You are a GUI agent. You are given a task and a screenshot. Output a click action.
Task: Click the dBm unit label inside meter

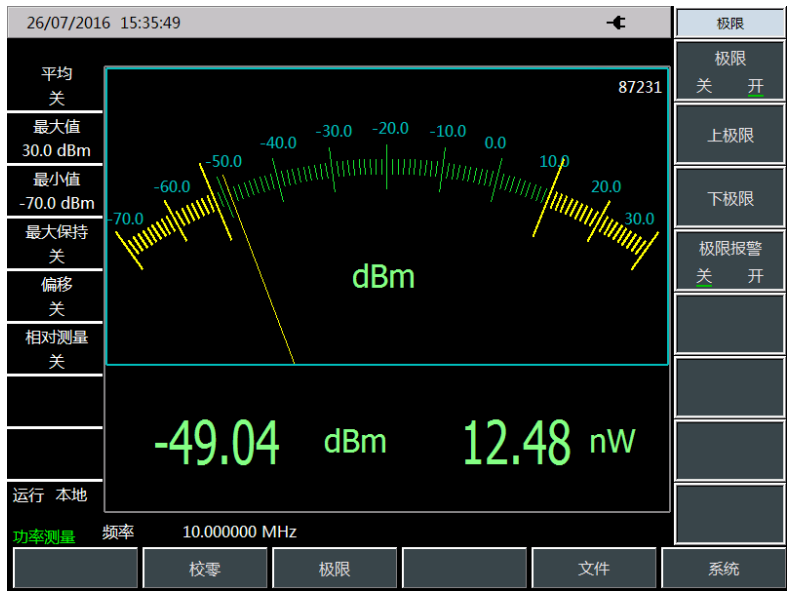point(383,277)
